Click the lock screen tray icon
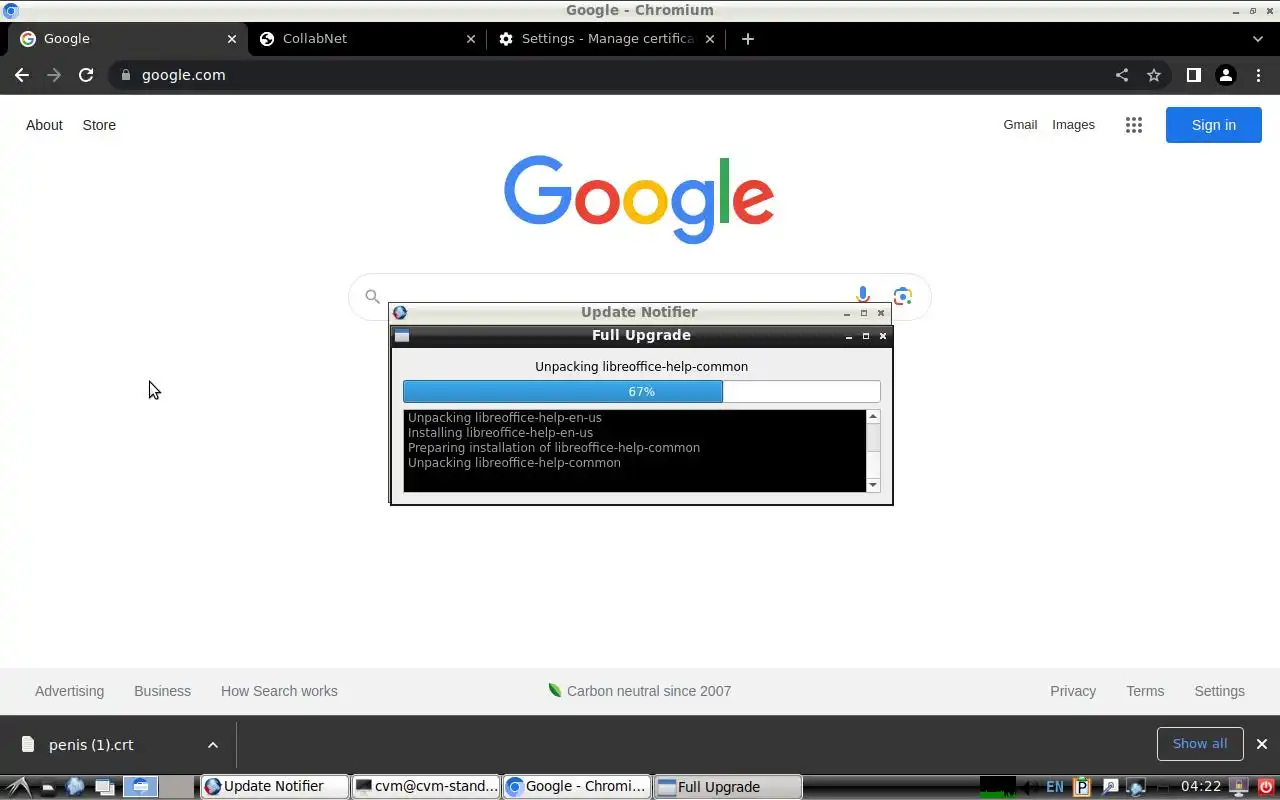The height and width of the screenshot is (800, 1280). pos(1238,787)
